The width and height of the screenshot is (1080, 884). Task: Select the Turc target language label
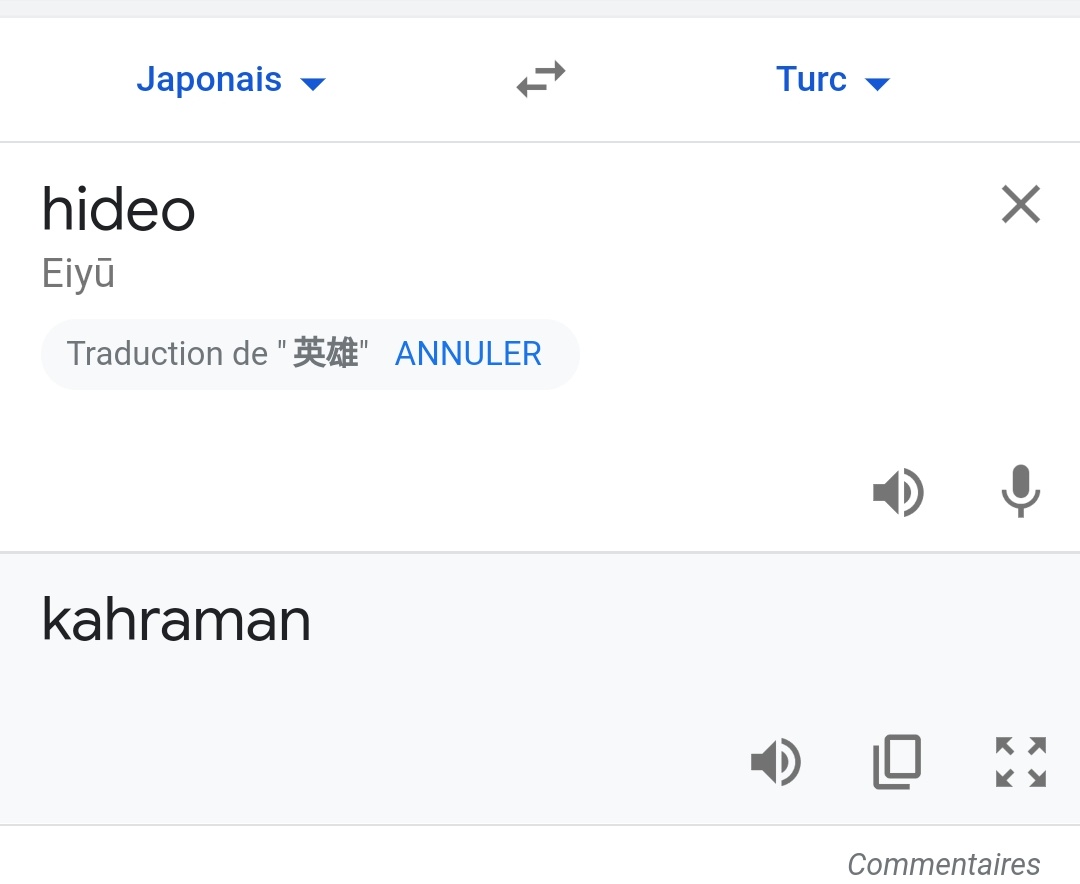pyautogui.click(x=811, y=80)
